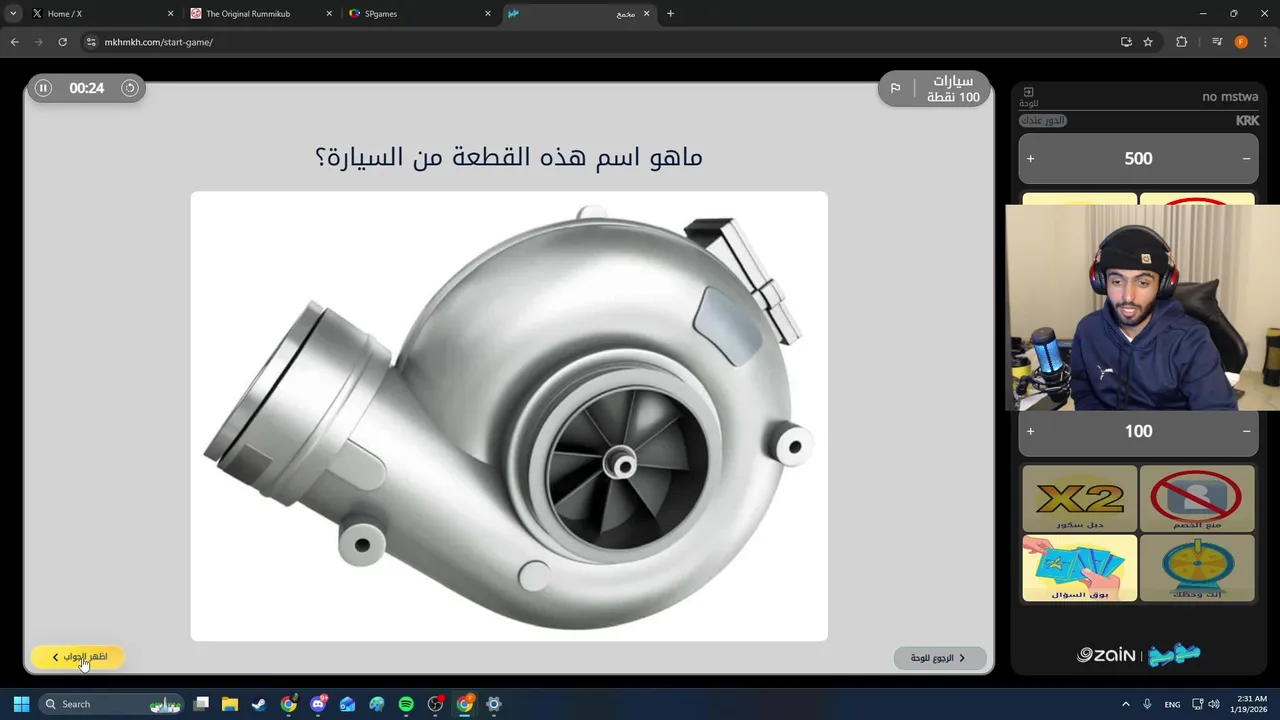Open the Chrome profile avatar
Screen dimensions: 1280x720
point(1241,42)
